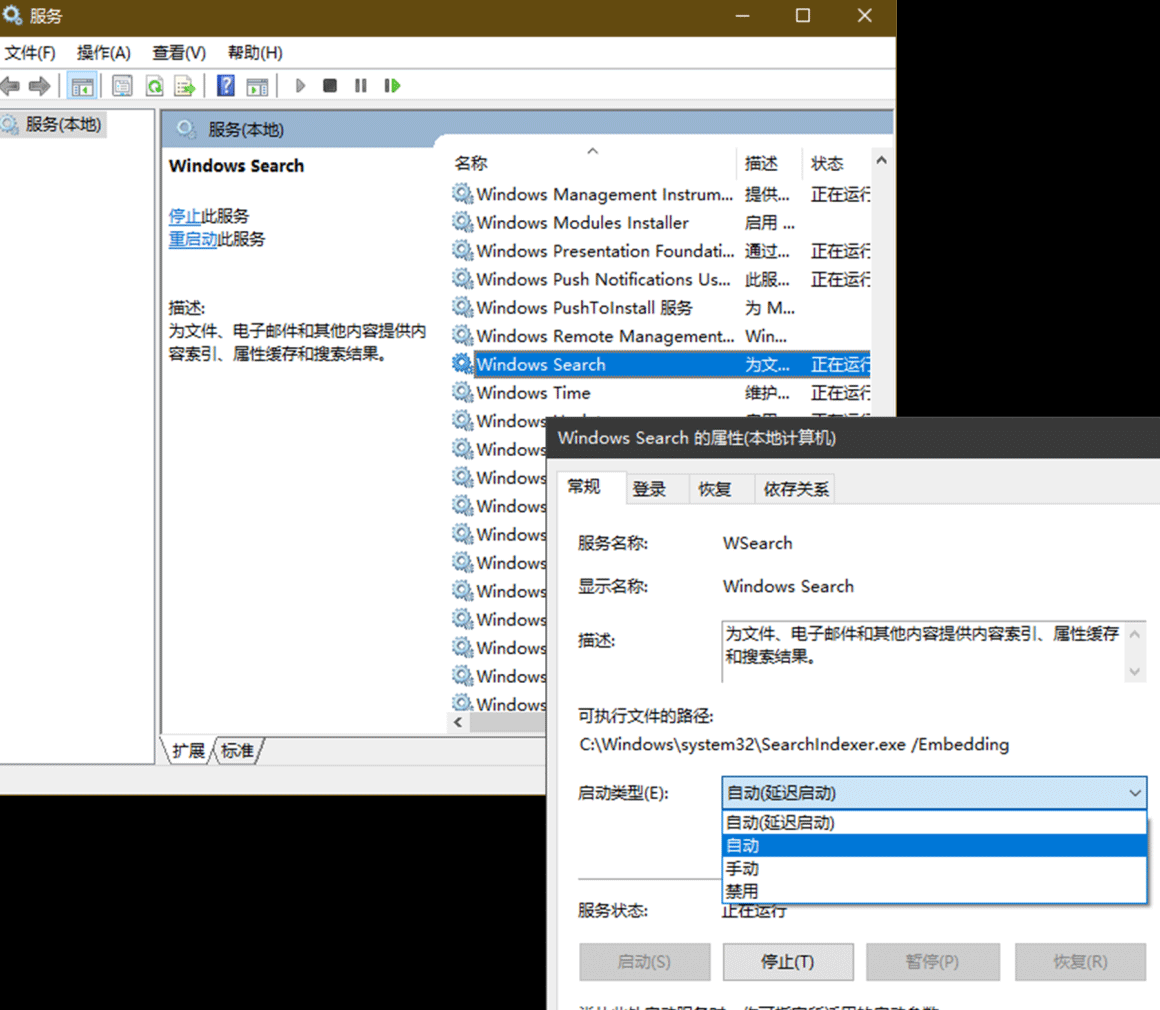Choose 禁用 from the startup type list

click(934, 891)
